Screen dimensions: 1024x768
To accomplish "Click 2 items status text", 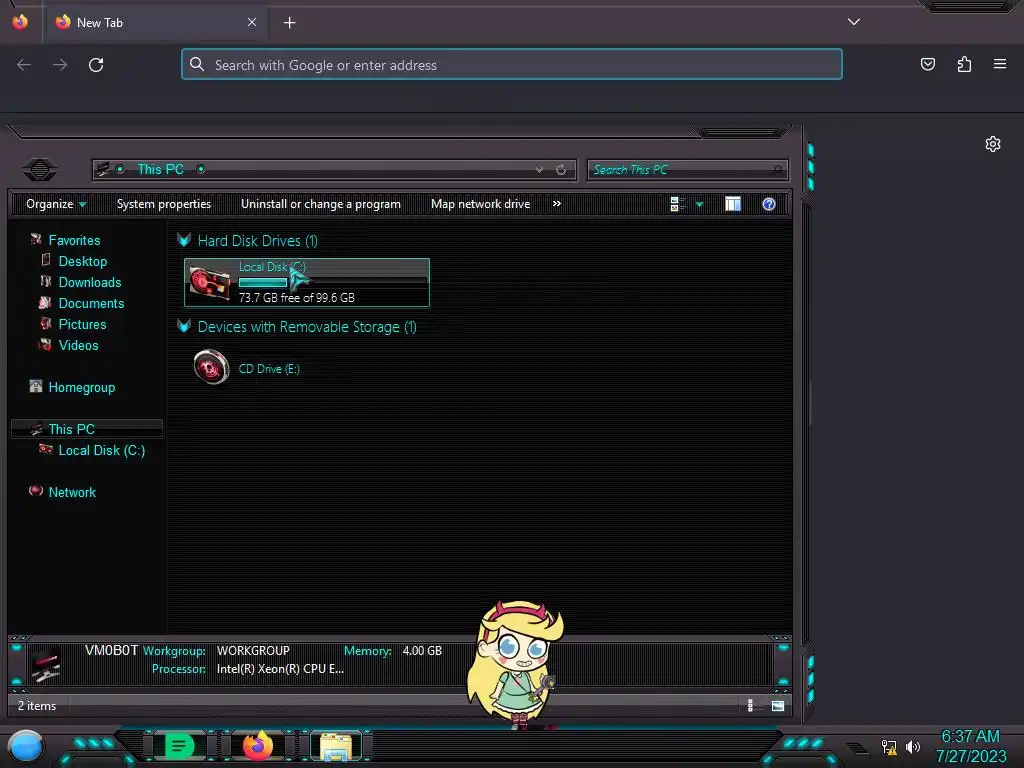I will pos(37,706).
